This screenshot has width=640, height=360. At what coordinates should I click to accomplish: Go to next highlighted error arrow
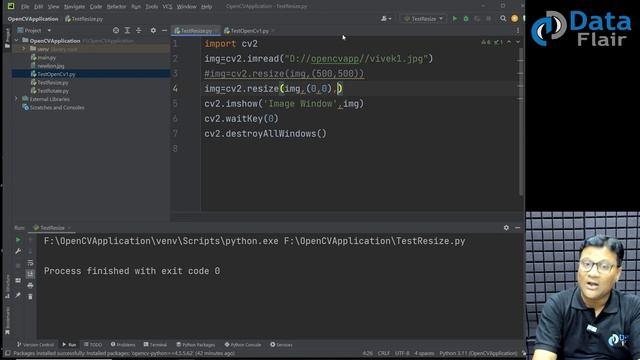518,42
